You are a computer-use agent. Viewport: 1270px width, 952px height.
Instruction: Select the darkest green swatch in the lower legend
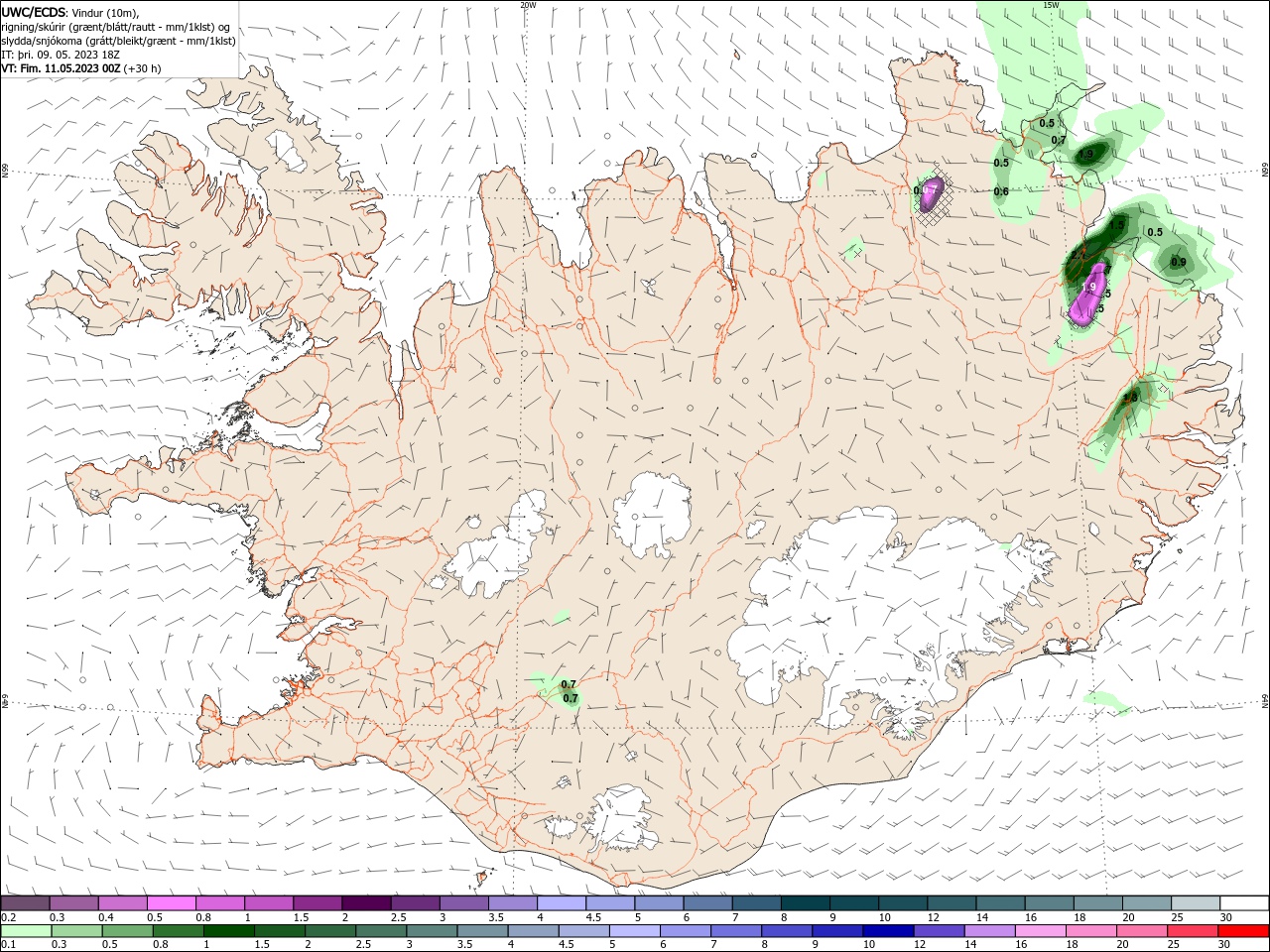228,931
